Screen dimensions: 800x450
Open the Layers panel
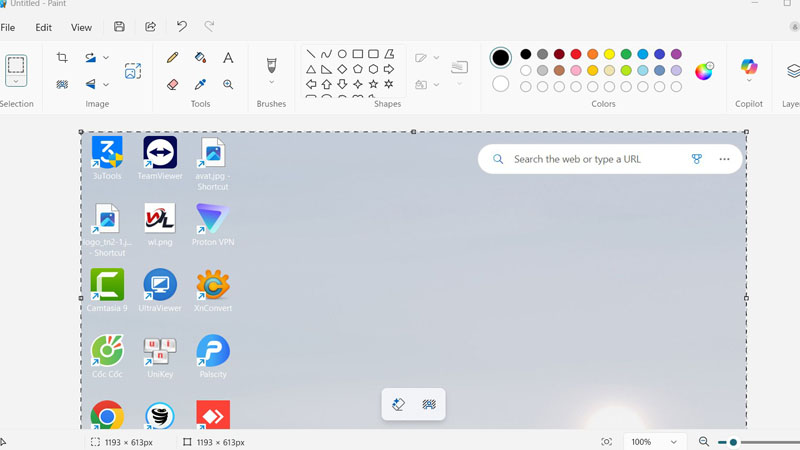point(793,71)
